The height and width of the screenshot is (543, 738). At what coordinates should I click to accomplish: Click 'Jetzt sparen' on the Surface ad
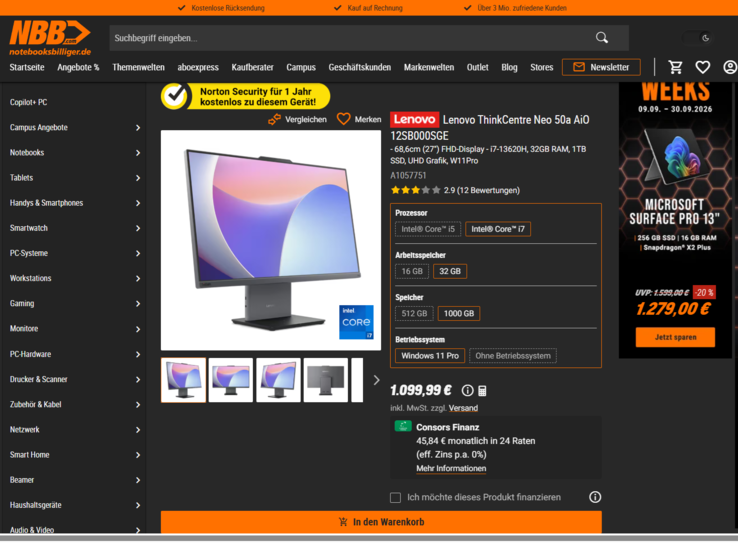tap(675, 337)
